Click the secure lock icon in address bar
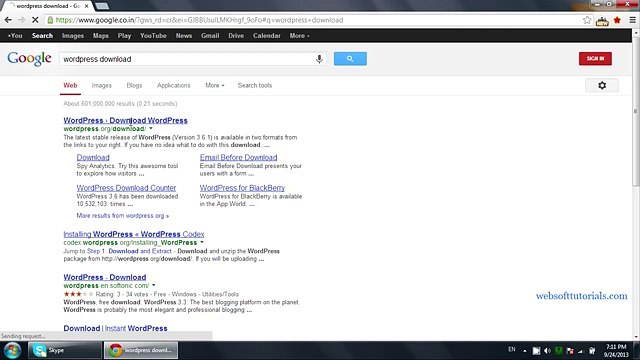The image size is (640, 360). [50, 20]
